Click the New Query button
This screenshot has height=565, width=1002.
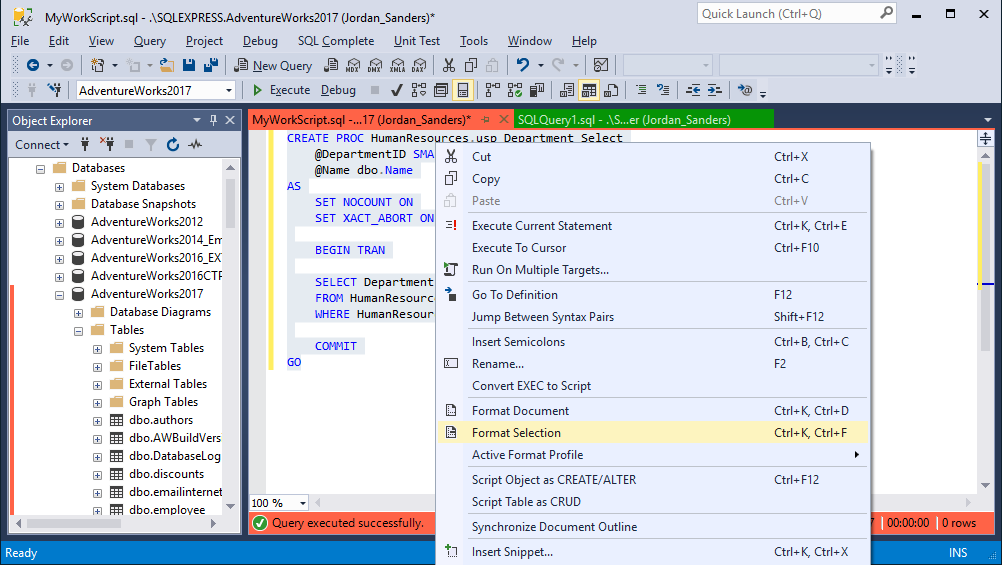tap(274, 65)
